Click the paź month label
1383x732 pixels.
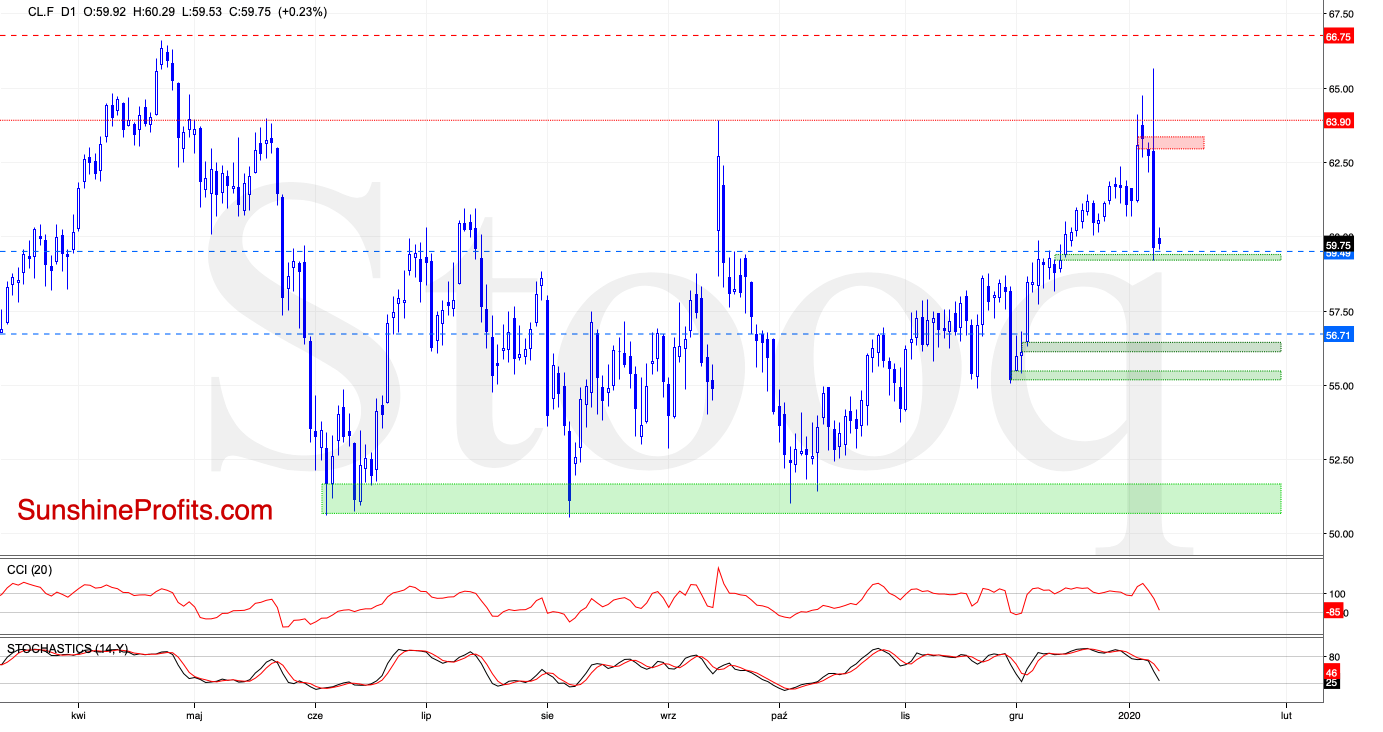pos(781,716)
